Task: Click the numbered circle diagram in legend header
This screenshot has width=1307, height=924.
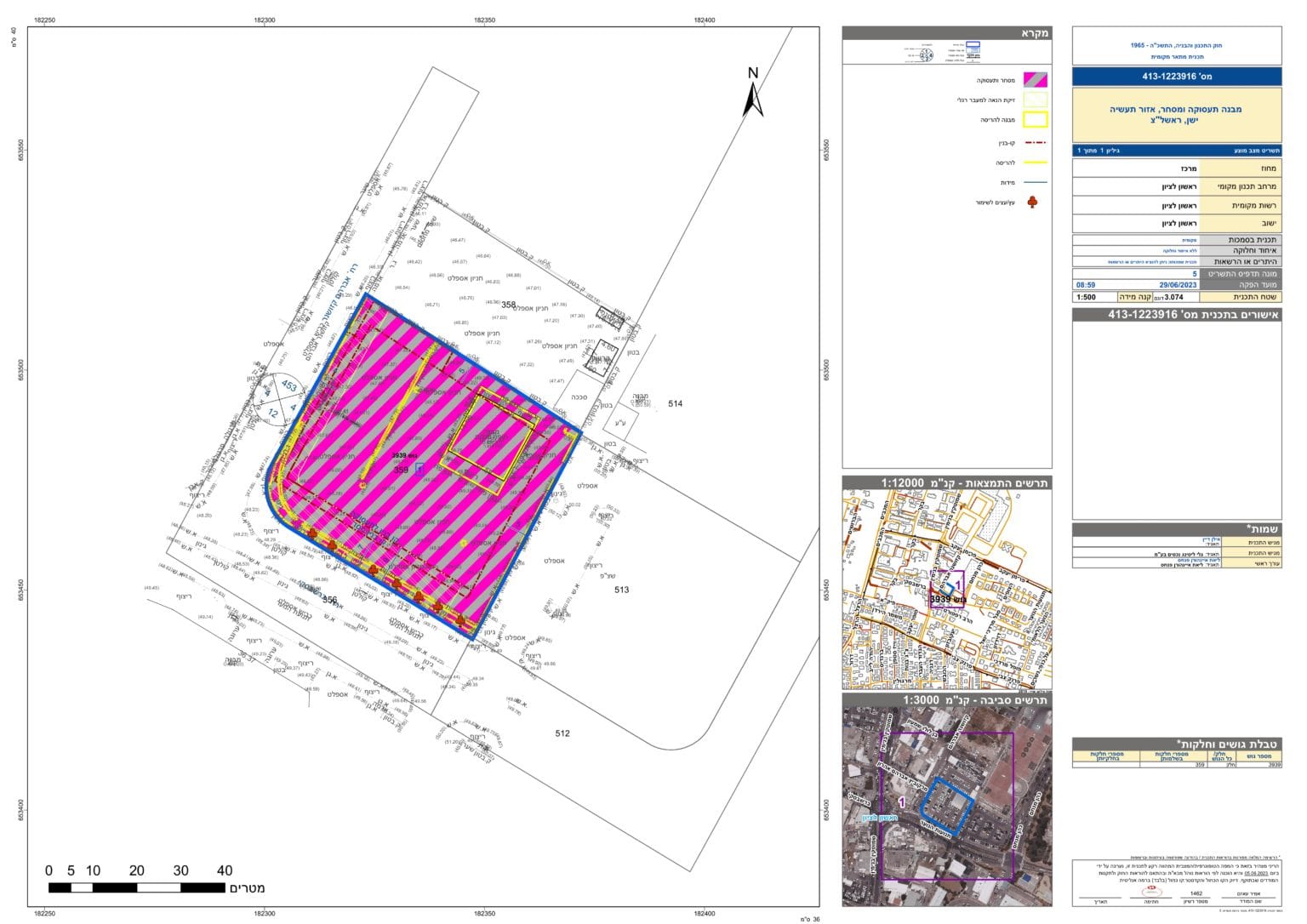Action: pos(925,54)
